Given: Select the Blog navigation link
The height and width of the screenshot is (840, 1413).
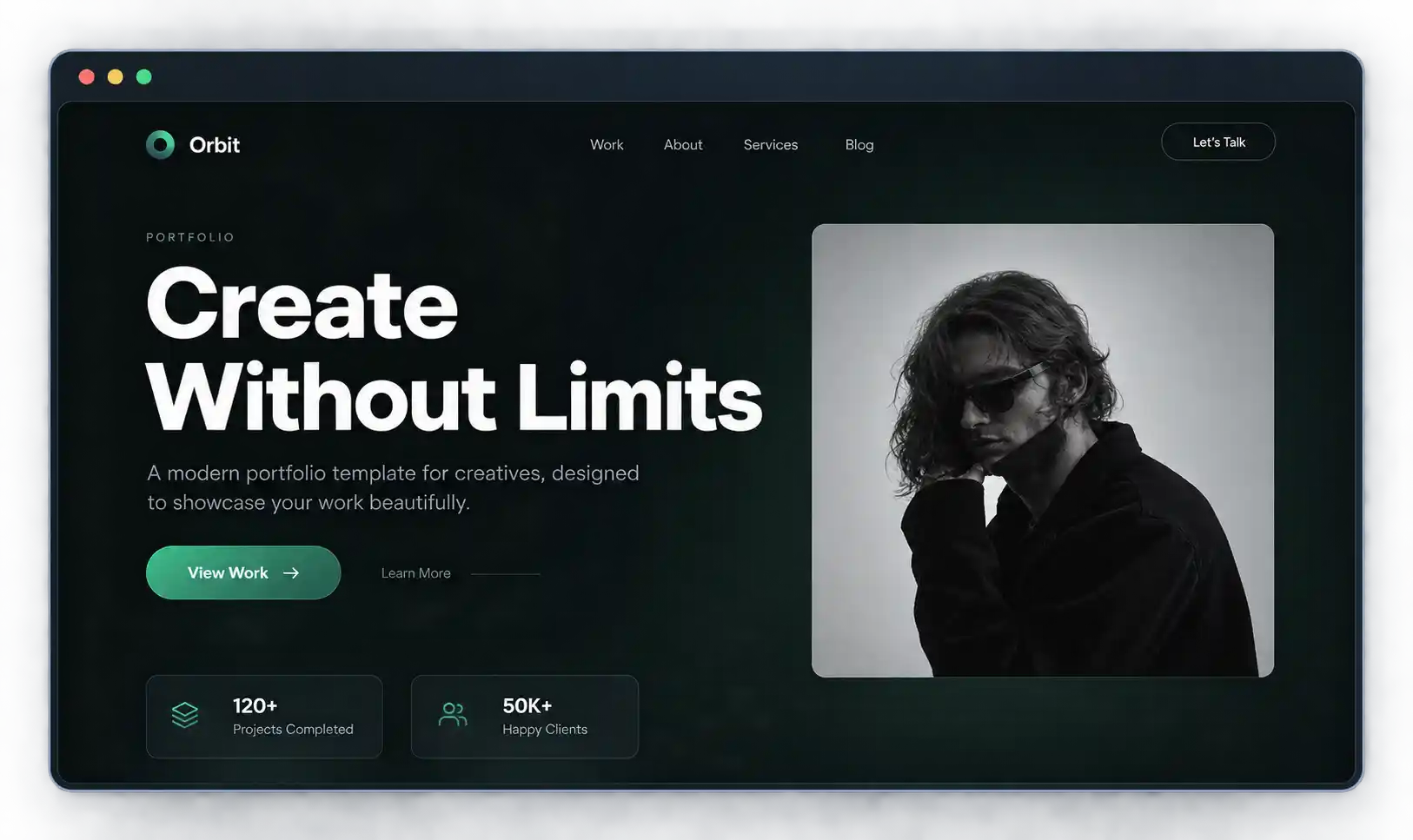Looking at the screenshot, I should (859, 145).
